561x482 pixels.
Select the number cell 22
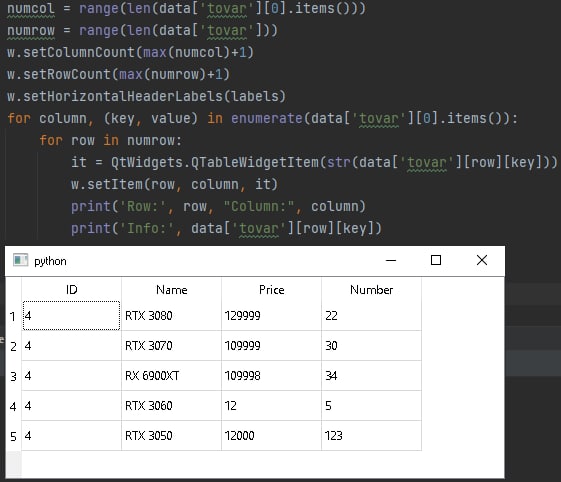tap(371, 316)
